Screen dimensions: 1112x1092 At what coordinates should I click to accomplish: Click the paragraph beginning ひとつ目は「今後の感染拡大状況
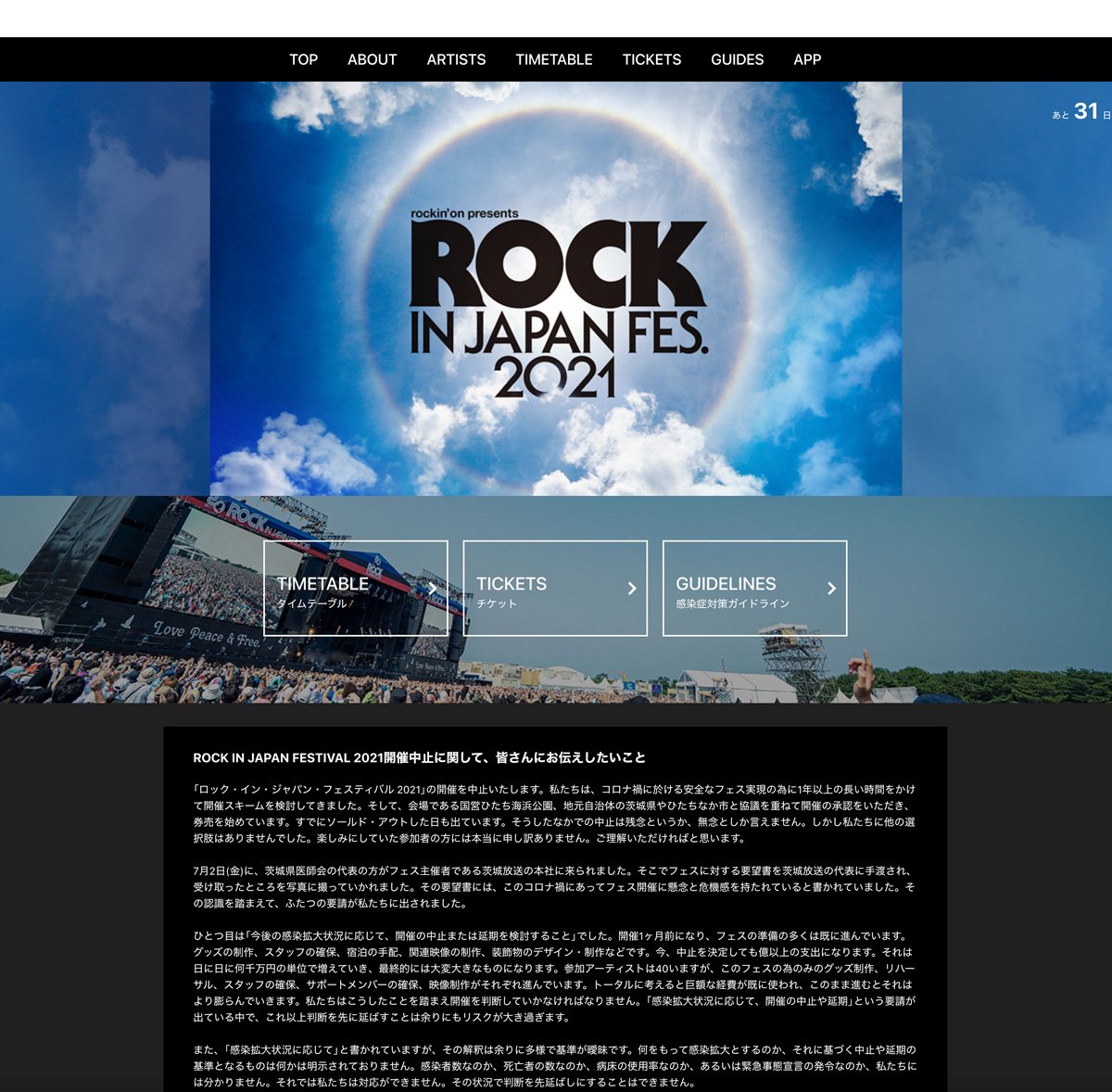554,976
